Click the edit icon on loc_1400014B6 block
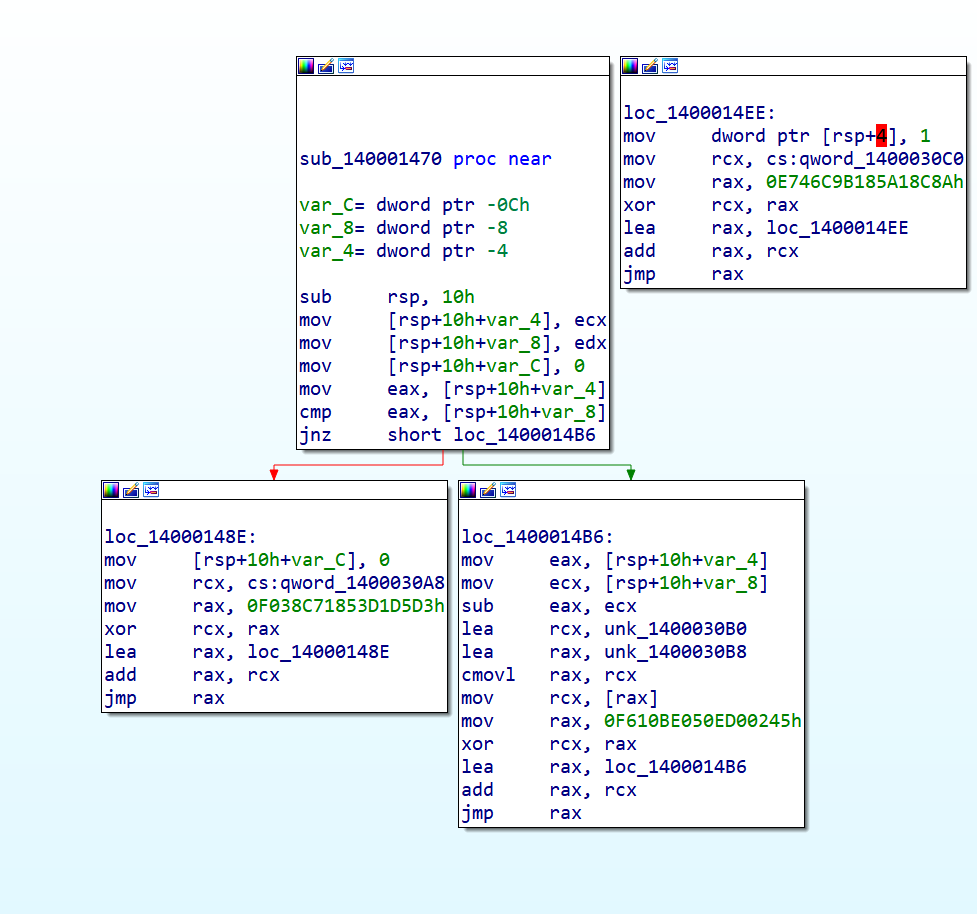The height and width of the screenshot is (914, 977). coord(488,490)
